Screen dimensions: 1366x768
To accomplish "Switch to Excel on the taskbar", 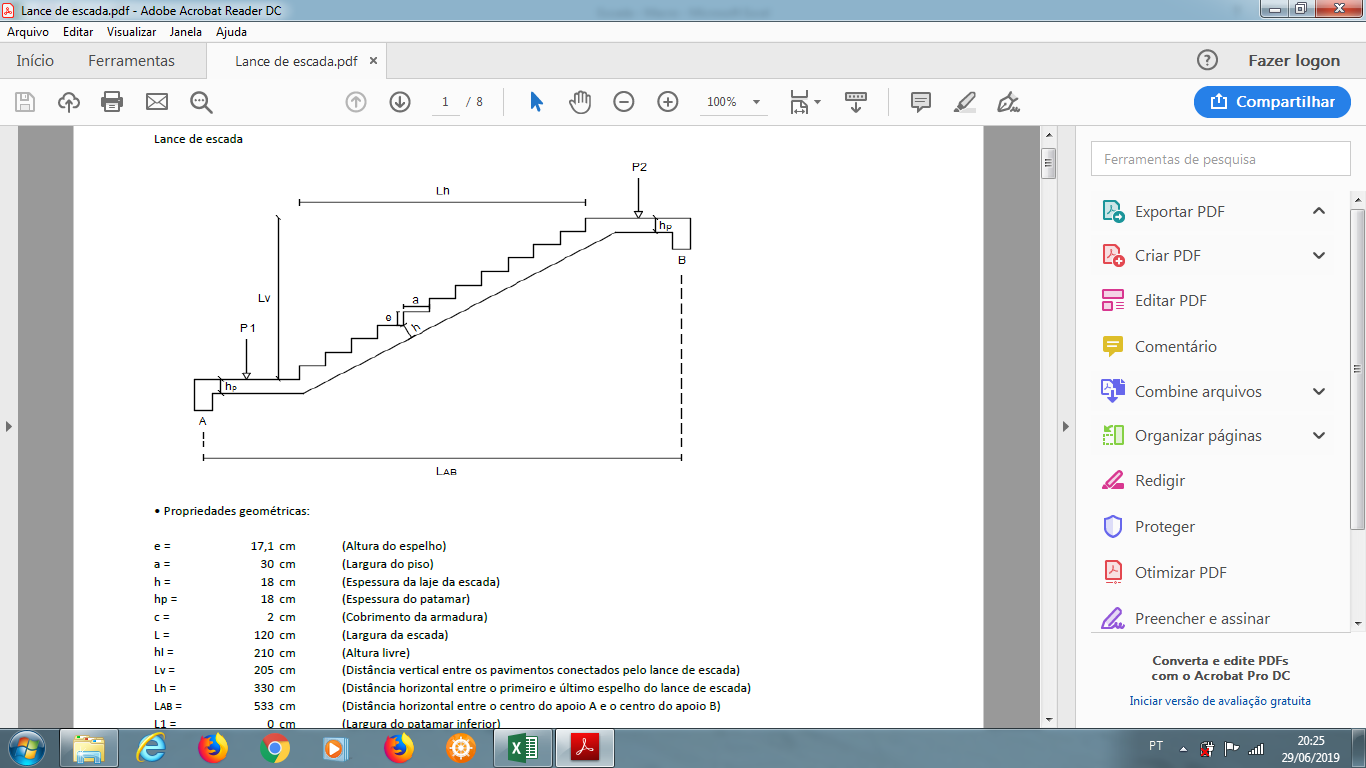I will click(523, 748).
